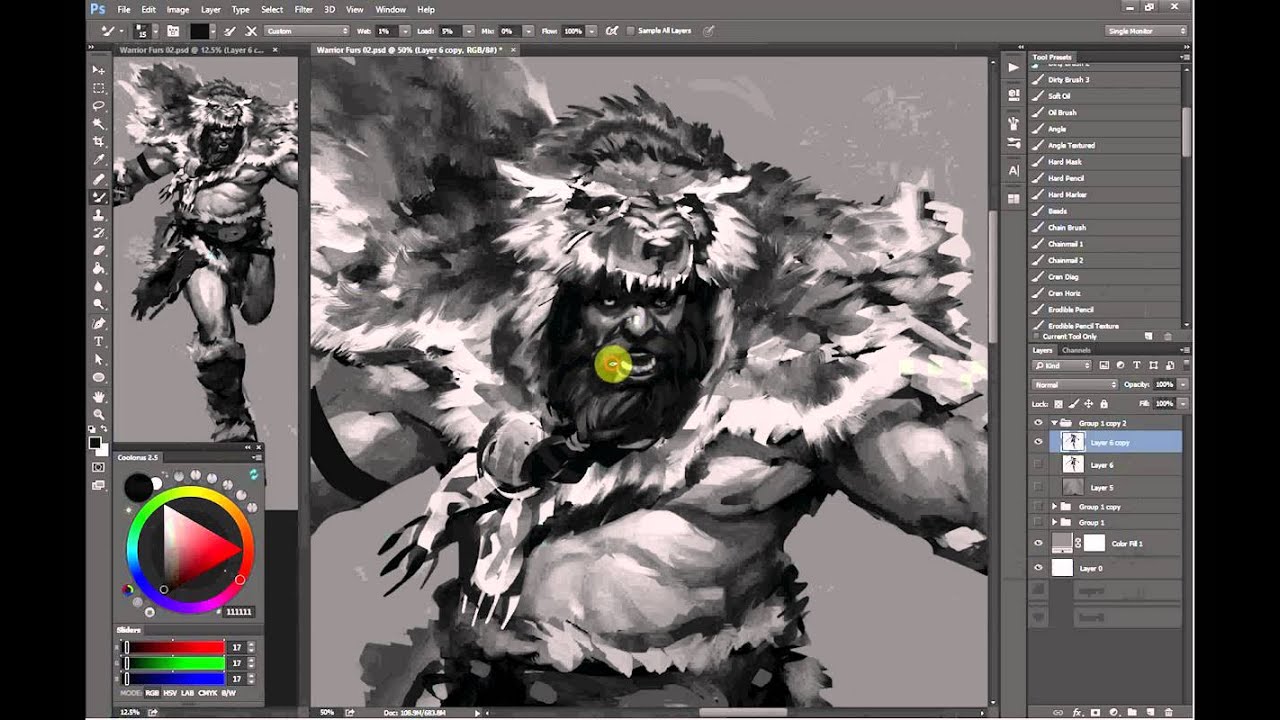
Task: Switch to the Channels tab
Action: coord(1076,350)
